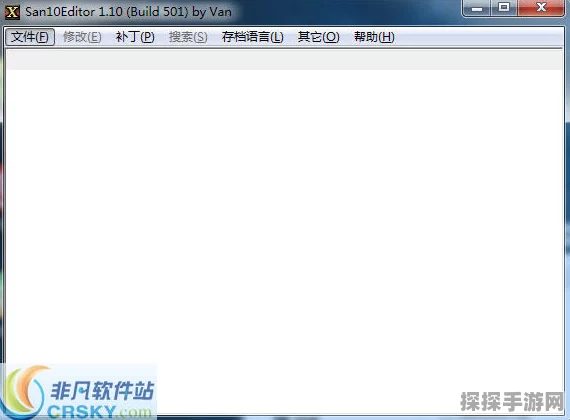Expand the 存档语言(L) save language menu
This screenshot has height=420, width=570.
pos(253,37)
